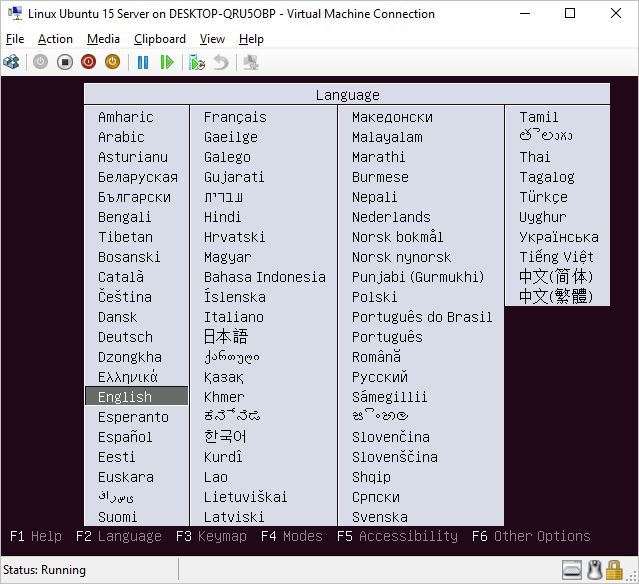The height and width of the screenshot is (584, 639).
Task: Click the Ctrl+Alt+Delete toolbar icon
Action: tap(12, 62)
